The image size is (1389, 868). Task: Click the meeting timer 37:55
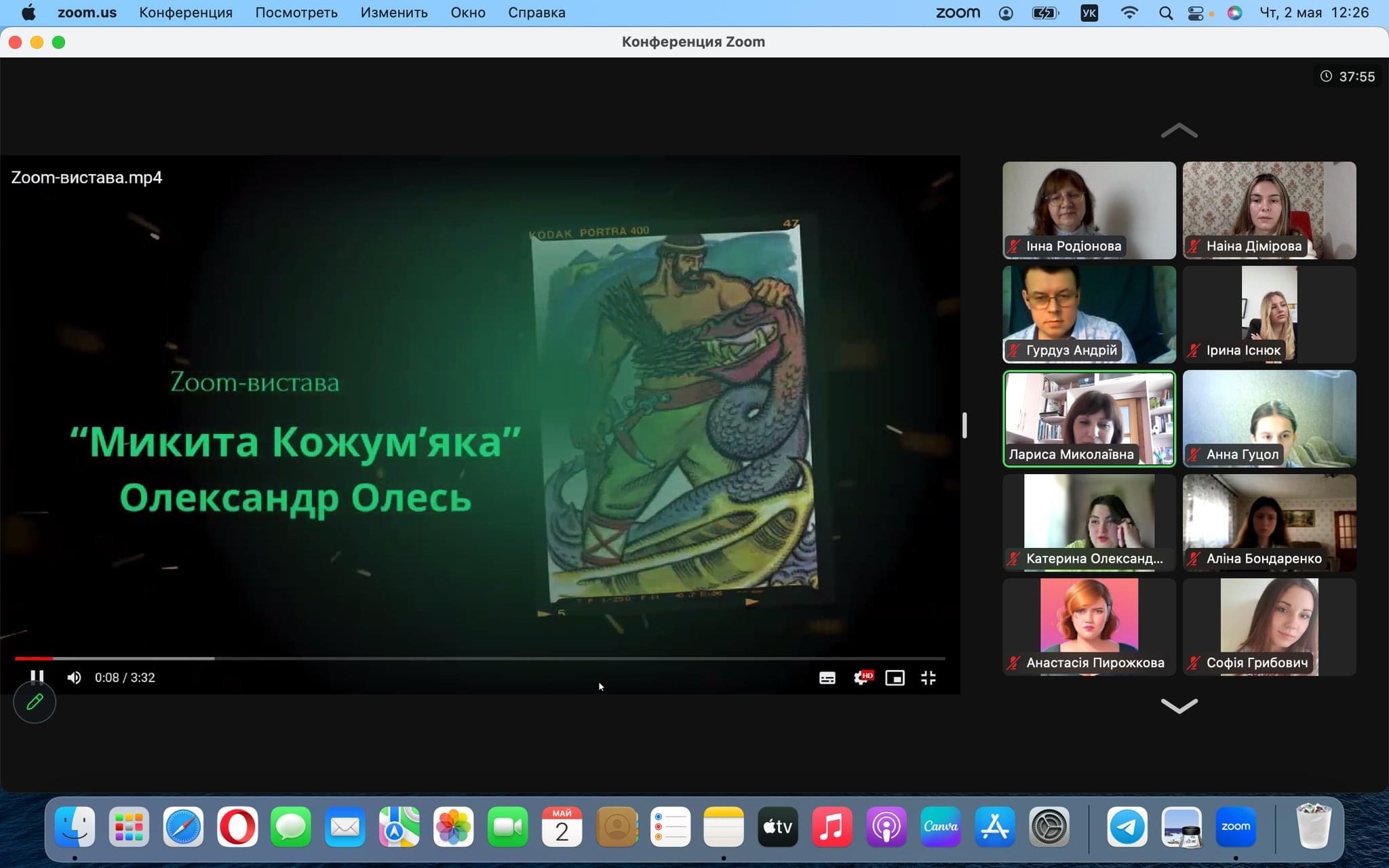coord(1347,77)
